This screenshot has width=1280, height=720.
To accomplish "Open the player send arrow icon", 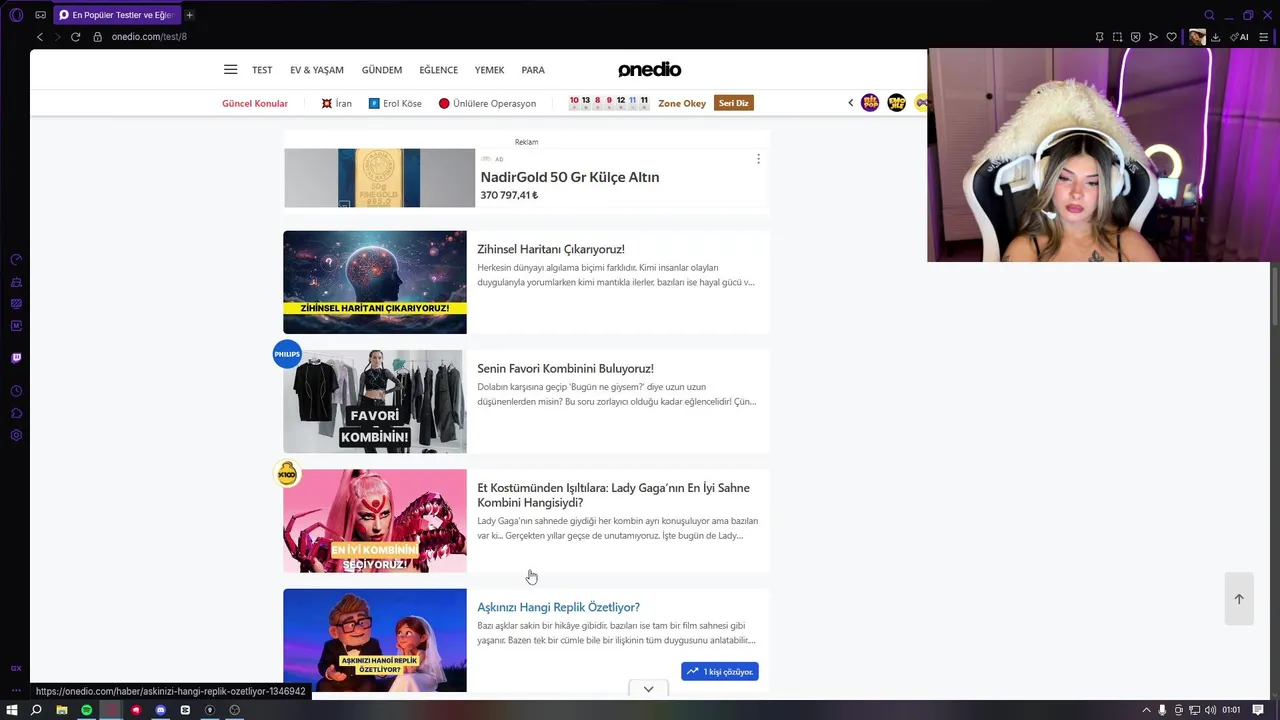I will pyautogui.click(x=1153, y=37).
